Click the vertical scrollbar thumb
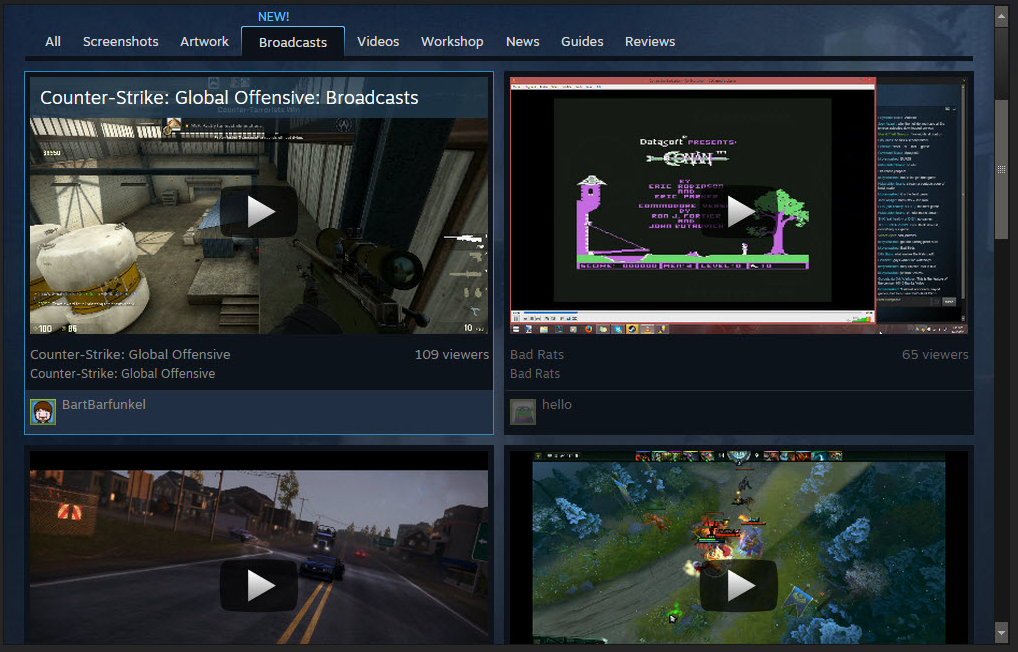The width and height of the screenshot is (1018, 652). coord(1001,169)
